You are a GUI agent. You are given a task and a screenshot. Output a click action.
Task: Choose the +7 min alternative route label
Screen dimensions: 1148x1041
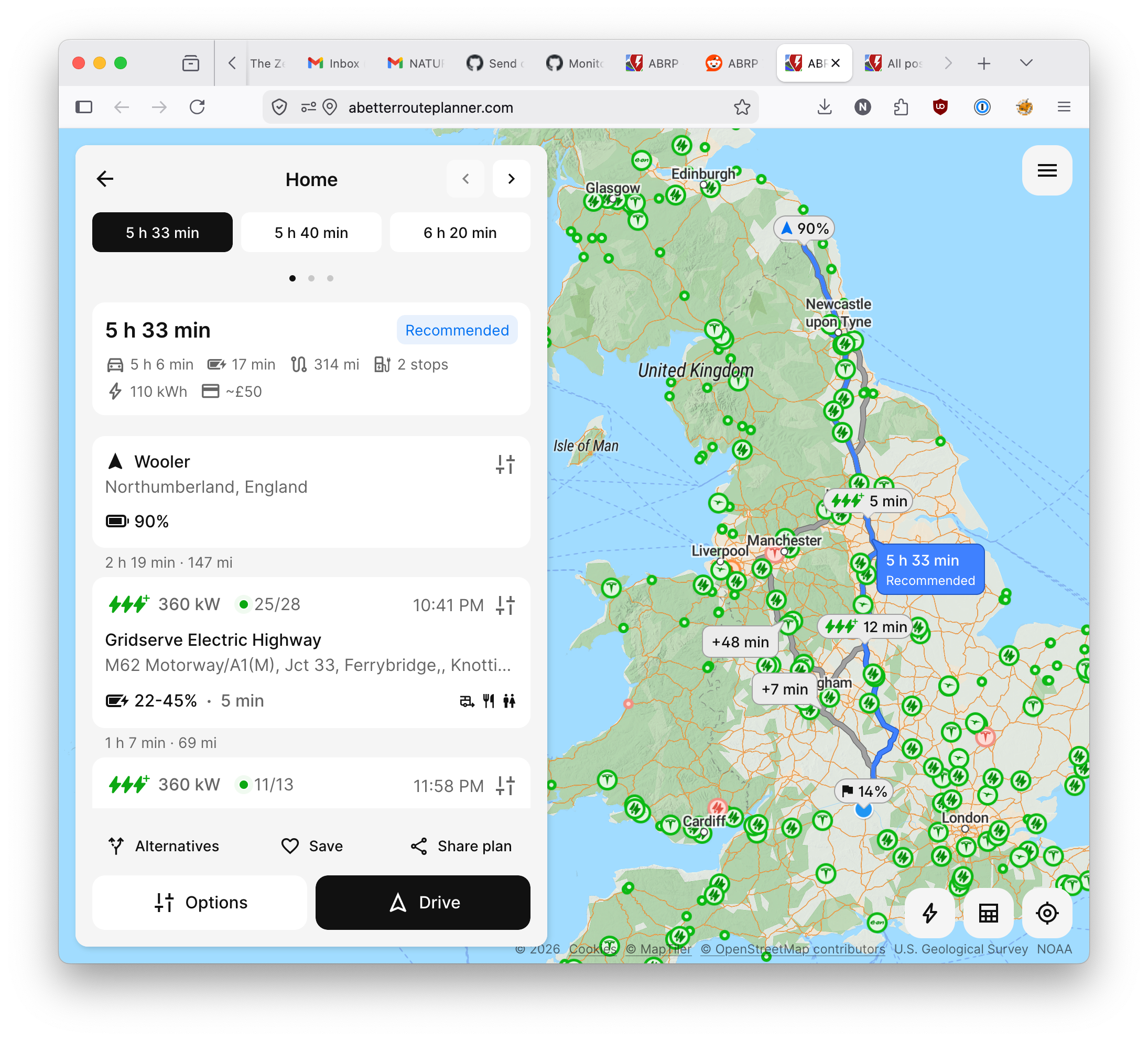click(784, 689)
